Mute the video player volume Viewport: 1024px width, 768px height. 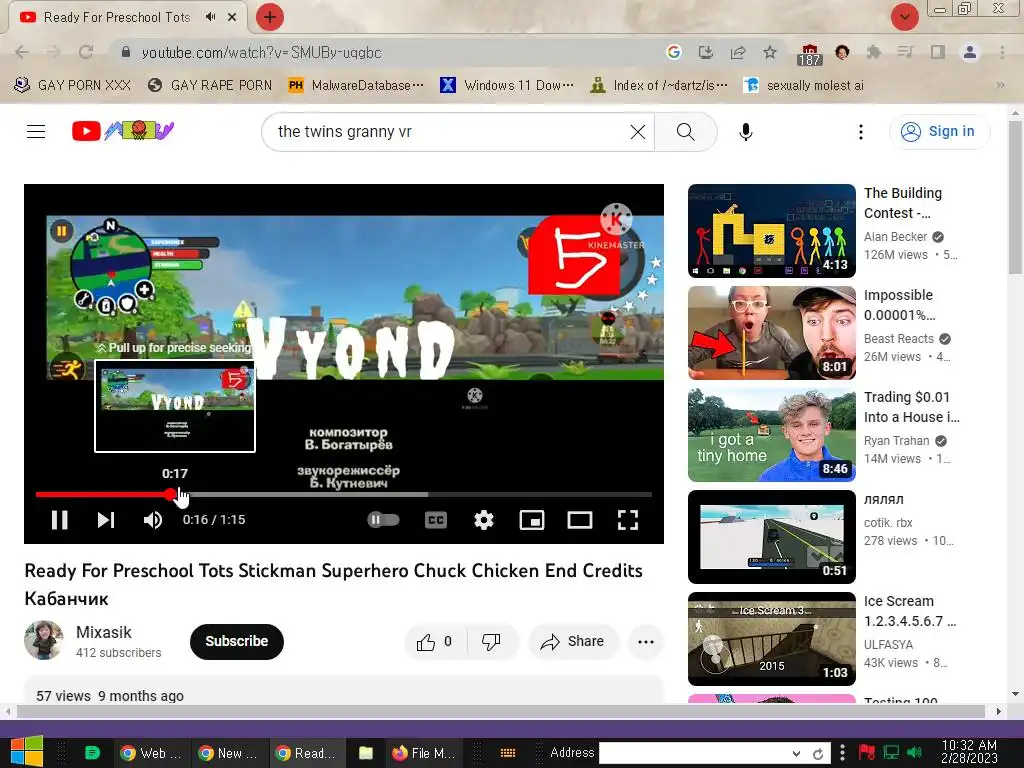pyautogui.click(x=152, y=520)
